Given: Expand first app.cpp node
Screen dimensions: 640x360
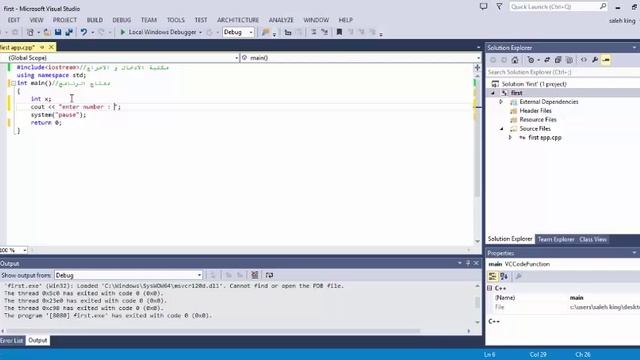Looking at the screenshot, I should [x=510, y=138].
